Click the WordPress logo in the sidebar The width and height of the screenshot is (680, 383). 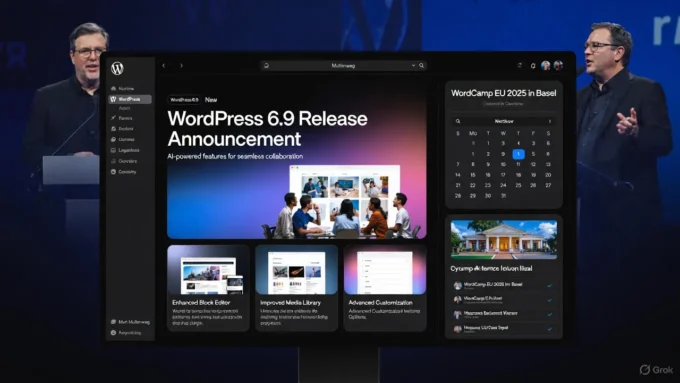[x=117, y=68]
